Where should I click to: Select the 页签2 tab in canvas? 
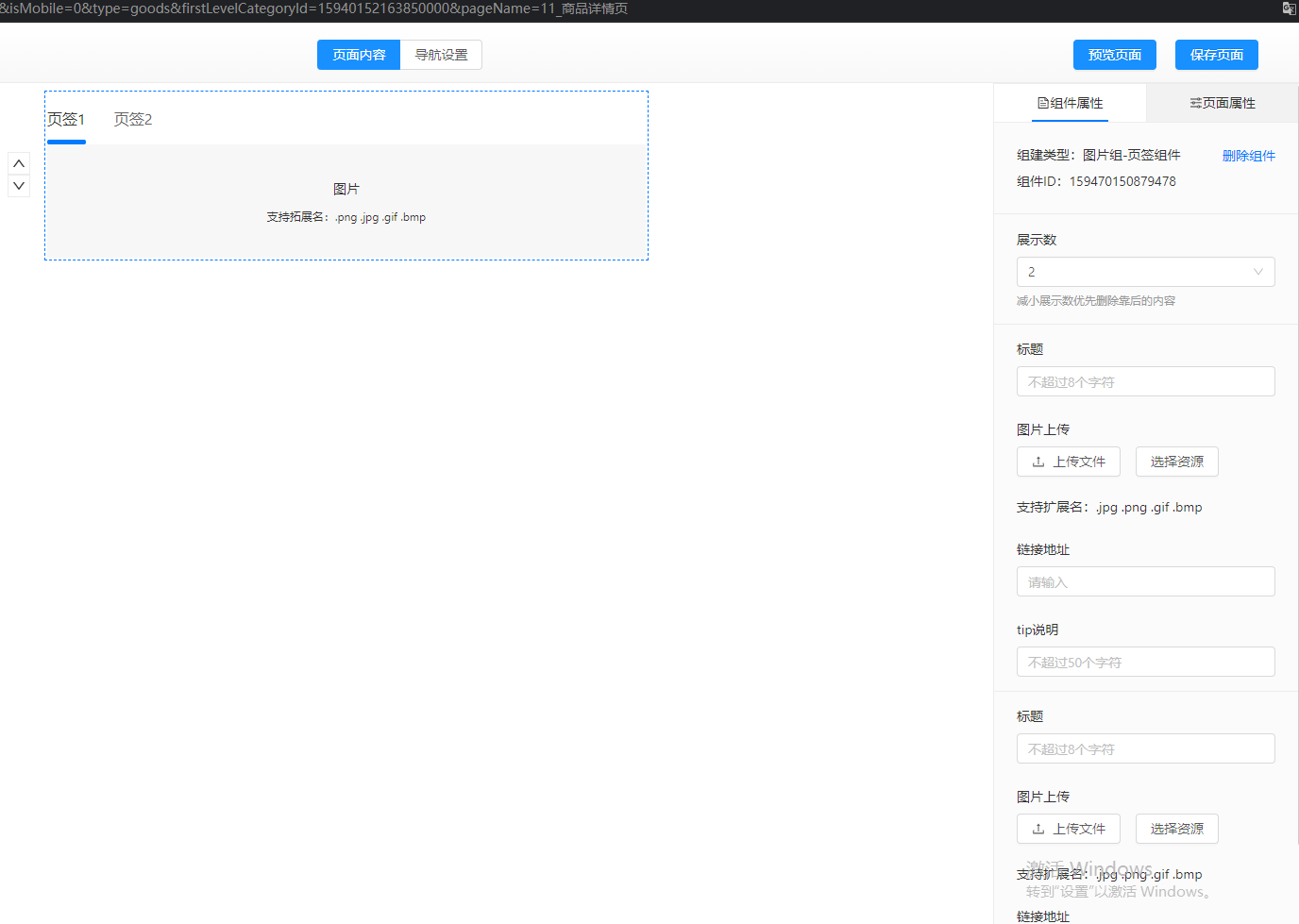(133, 119)
